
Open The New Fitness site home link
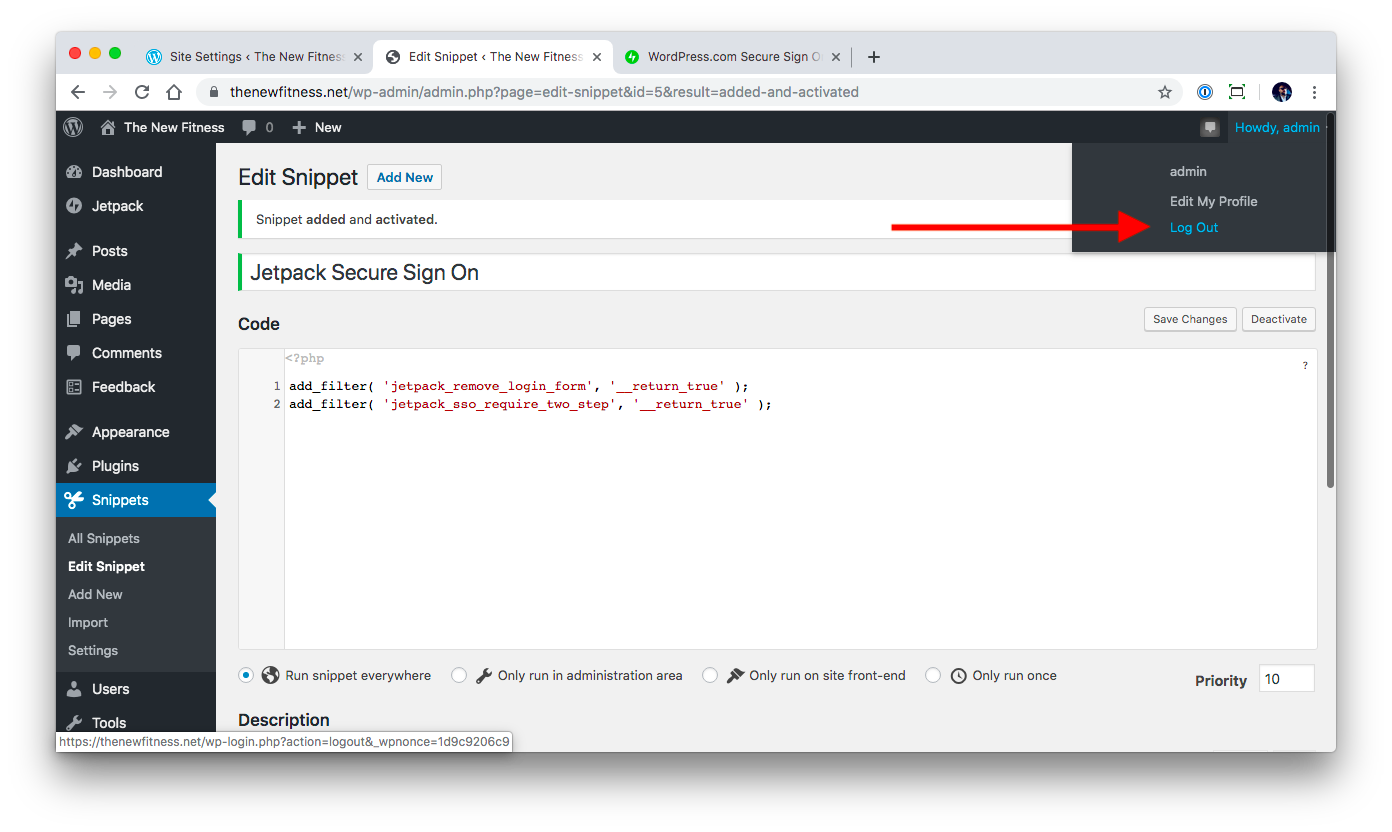[162, 127]
